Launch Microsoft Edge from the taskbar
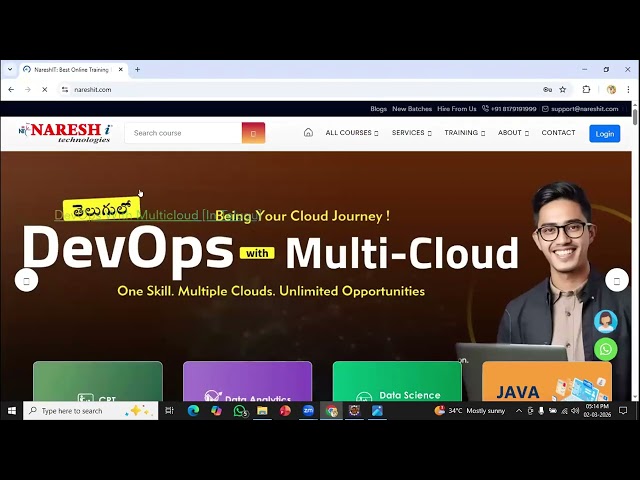640x480 pixels. [x=193, y=411]
